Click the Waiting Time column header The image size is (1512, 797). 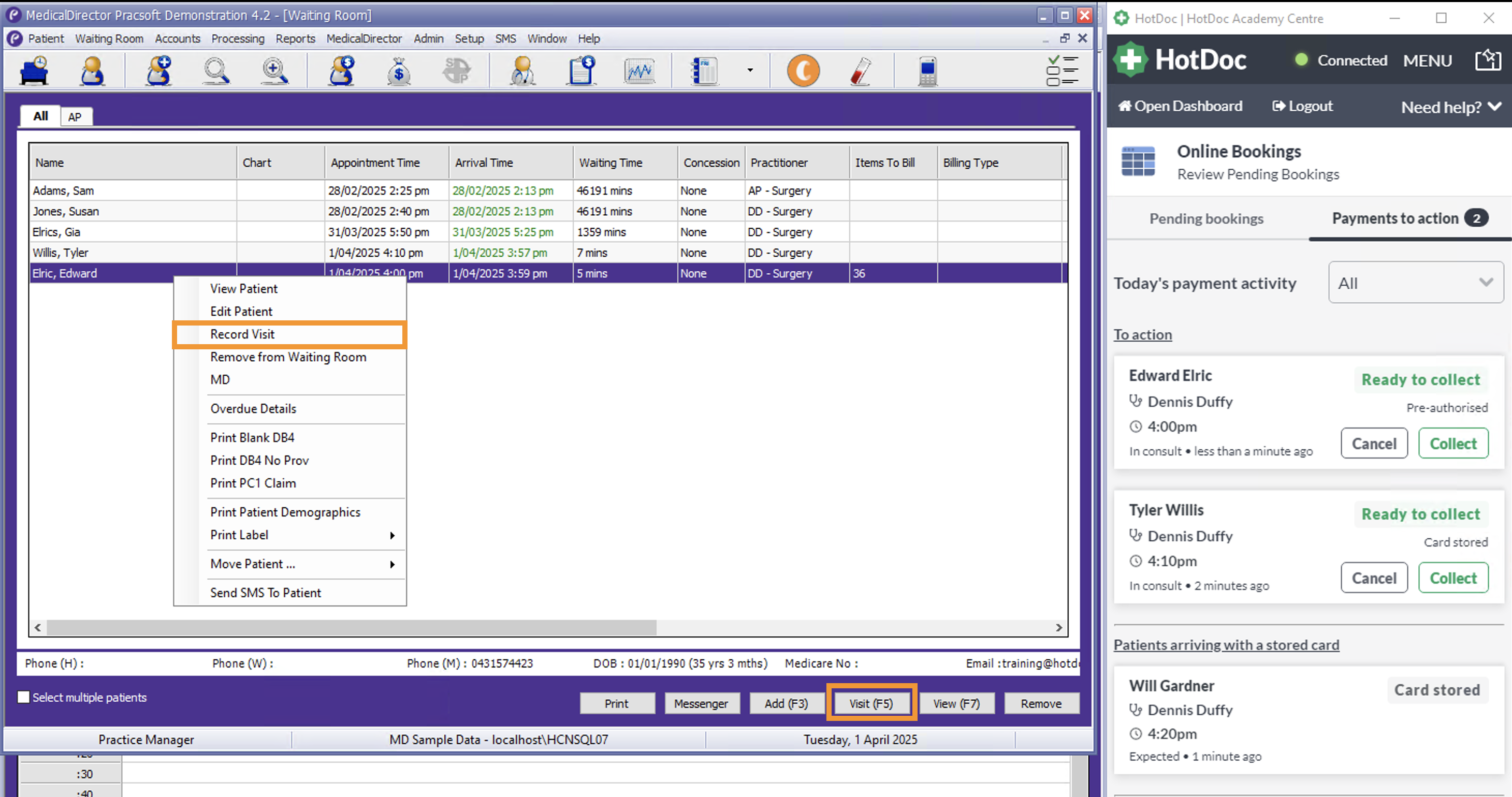[x=625, y=163]
